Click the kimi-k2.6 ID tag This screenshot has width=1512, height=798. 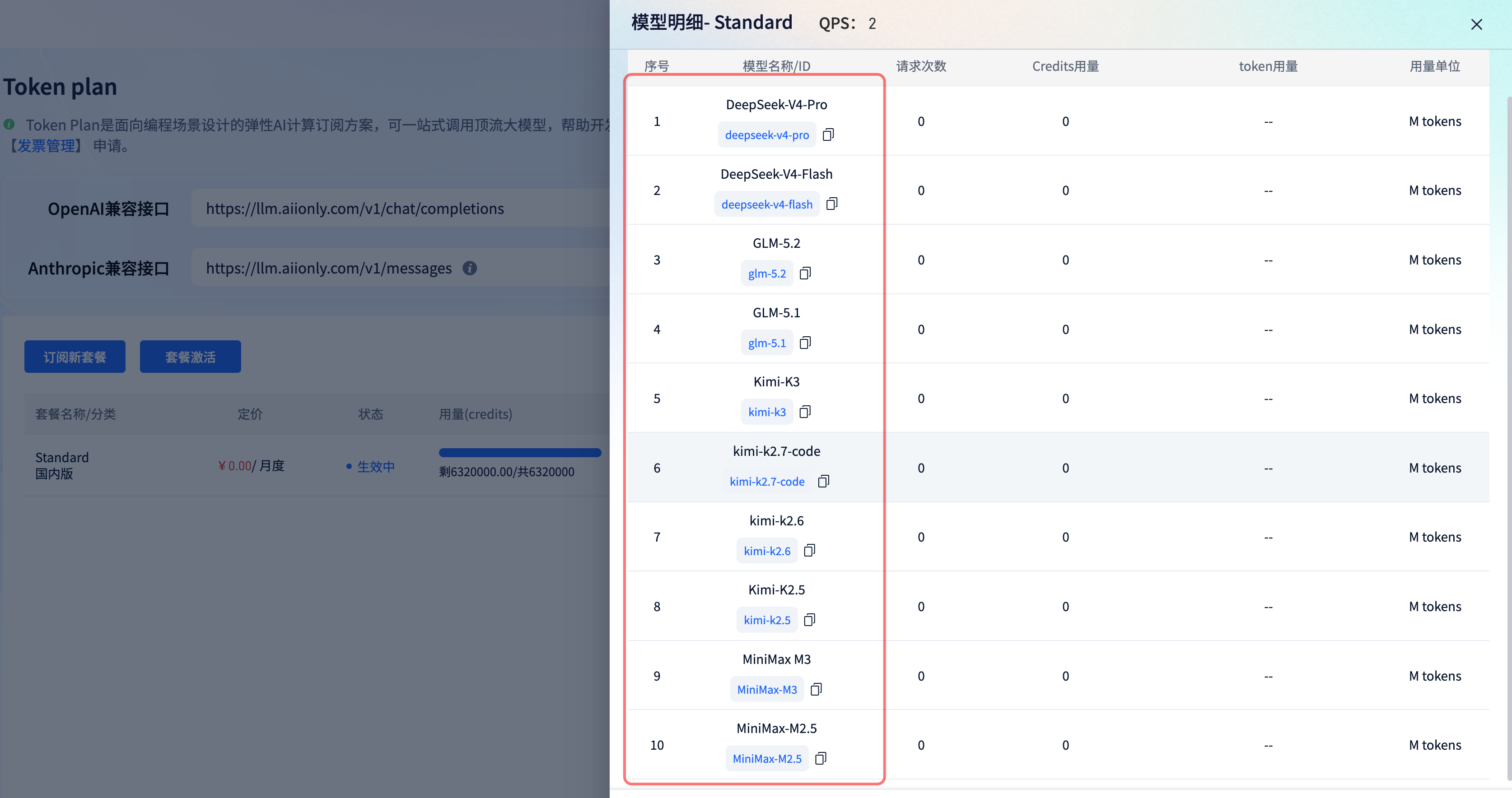[x=766, y=550]
